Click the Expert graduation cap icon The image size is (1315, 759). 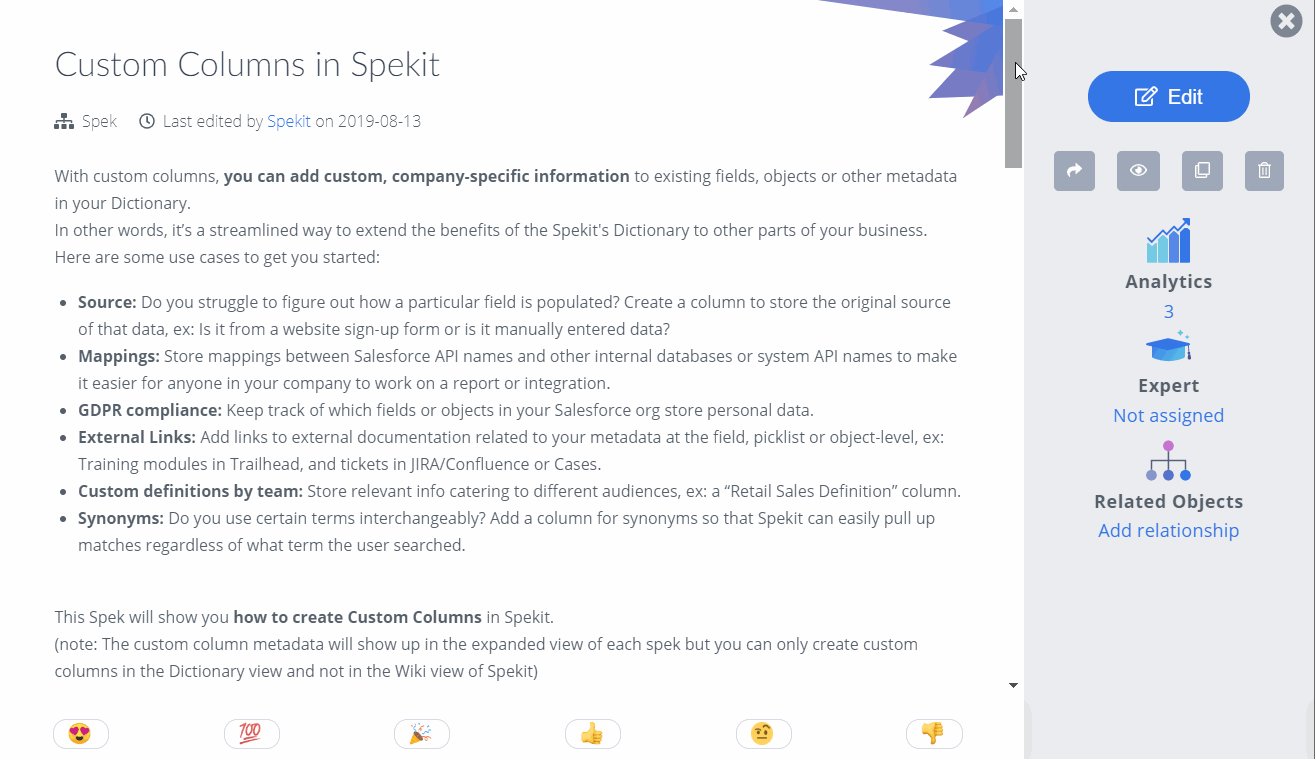click(x=1168, y=347)
